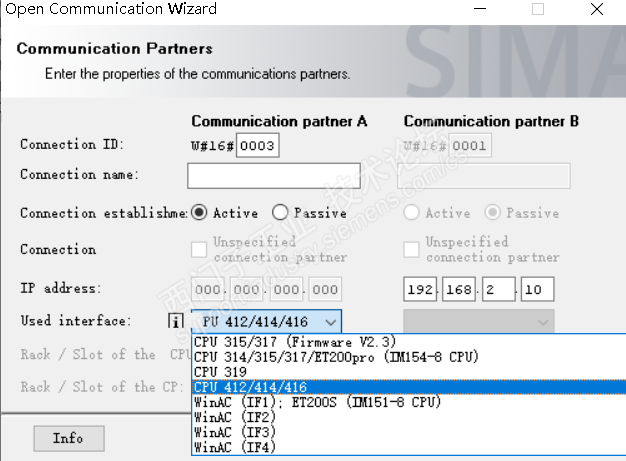Click Connection name field for partner B
626x461 pixels.
click(483, 176)
